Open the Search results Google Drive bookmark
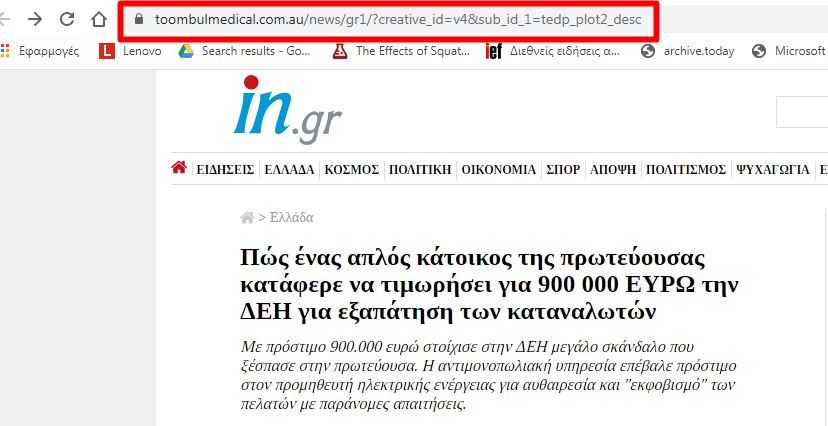The image size is (828, 426). (245, 51)
